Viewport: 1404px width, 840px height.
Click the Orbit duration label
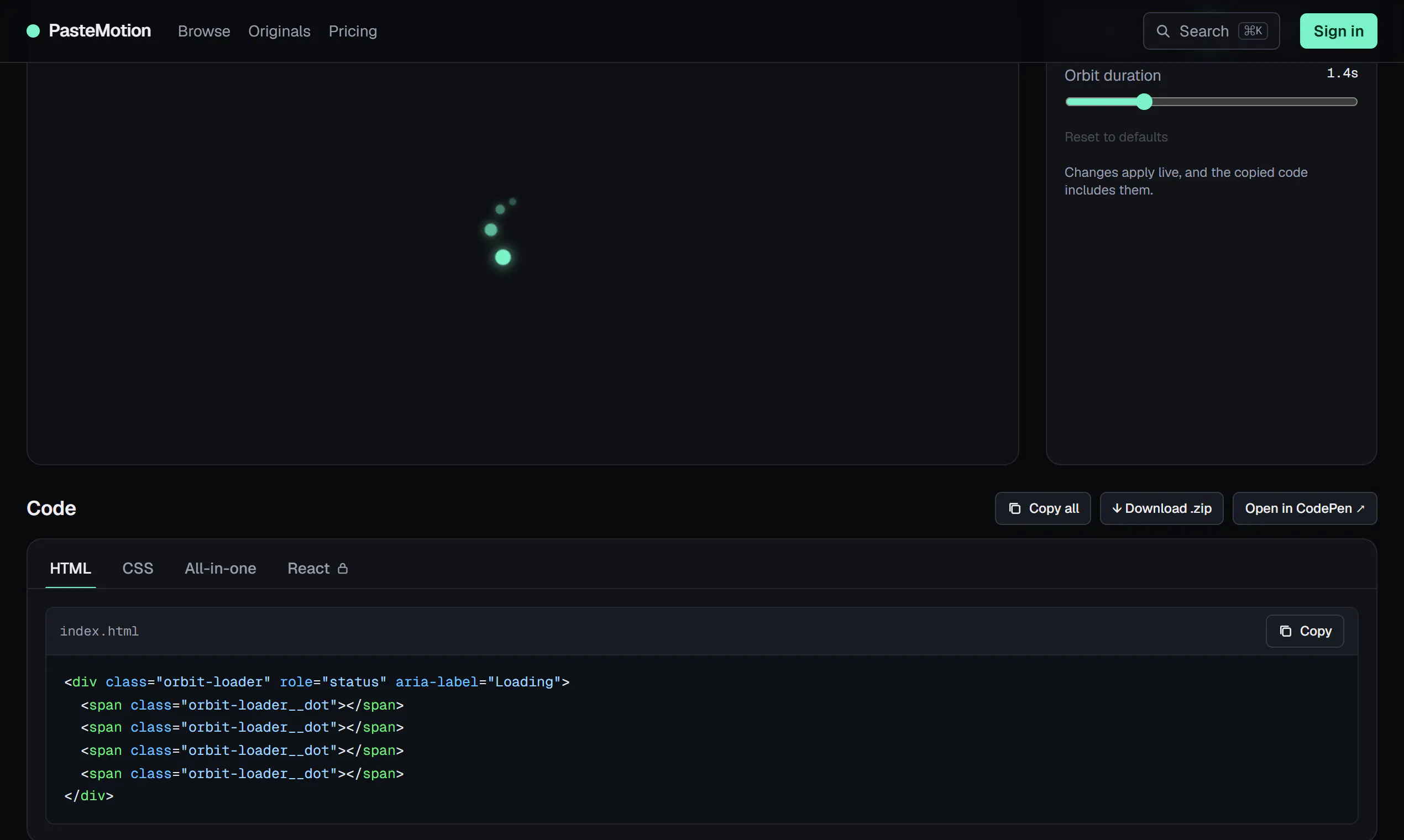1113,75
